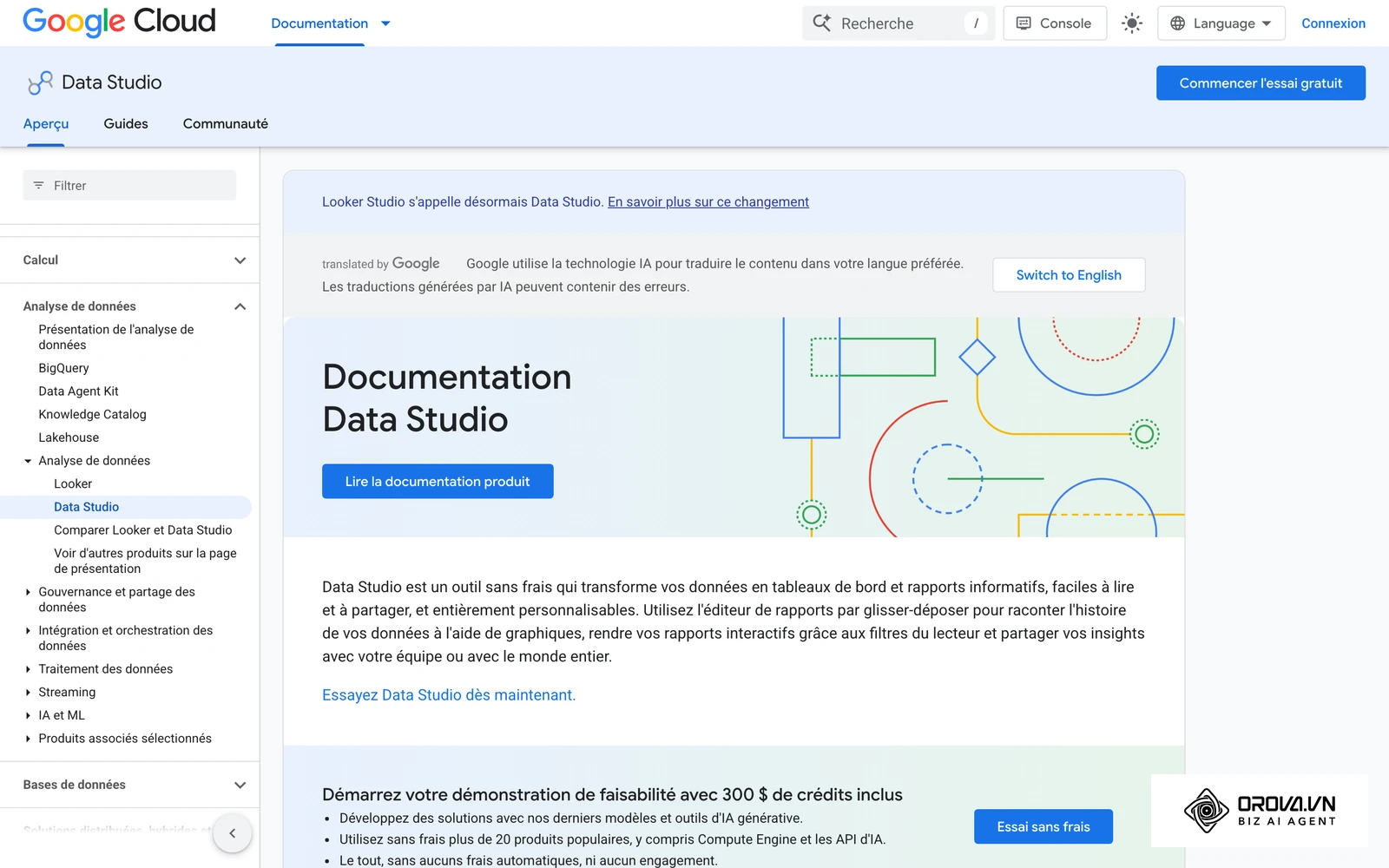This screenshot has height=868, width=1389.
Task: Open the Language dropdown
Action: [x=1221, y=23]
